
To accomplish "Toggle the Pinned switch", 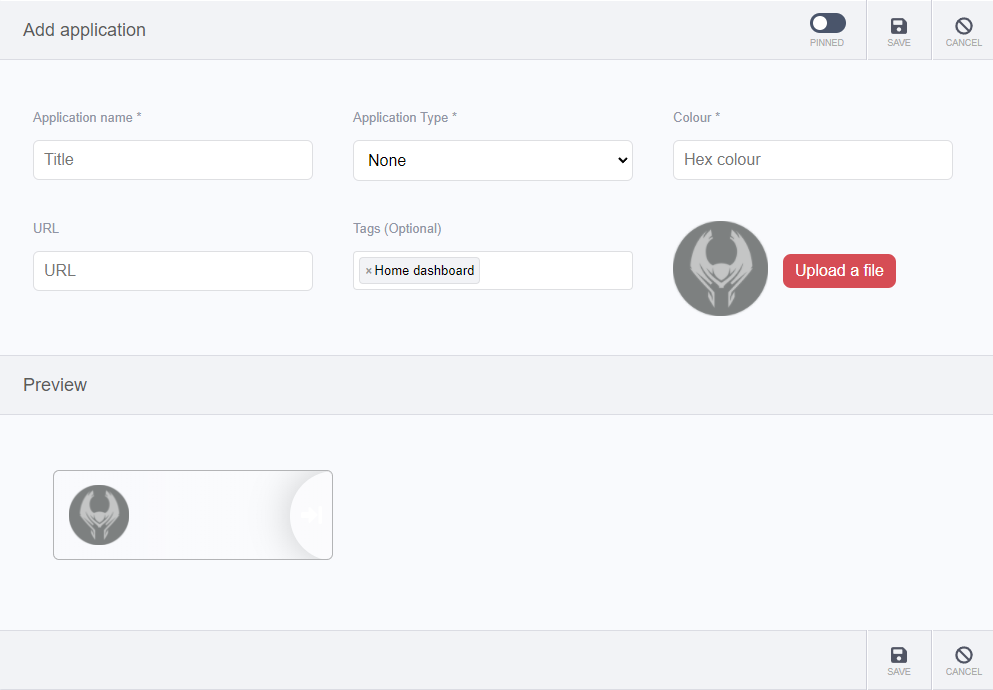I will coord(827,23).
